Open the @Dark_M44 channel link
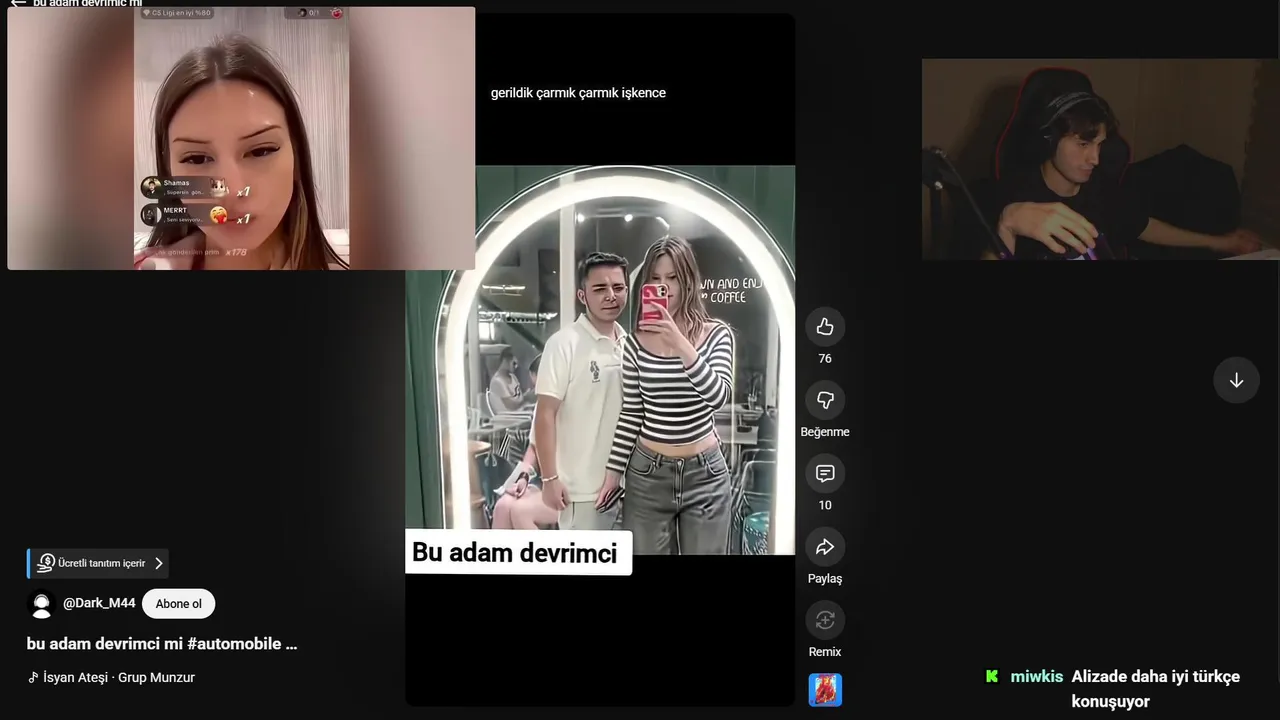The image size is (1280, 720). [99, 603]
